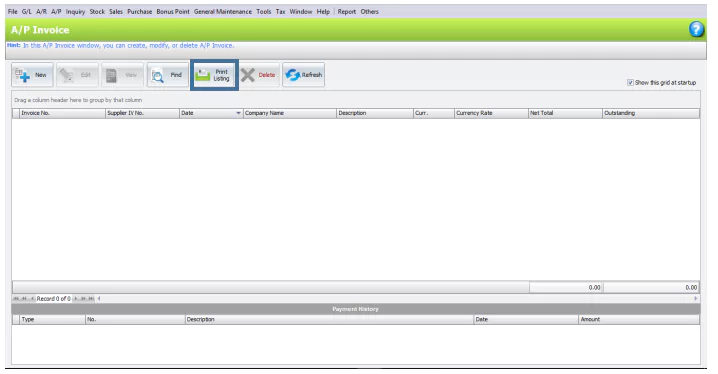Click the Print Listing button
The width and height of the screenshot is (718, 374).
pos(214,75)
